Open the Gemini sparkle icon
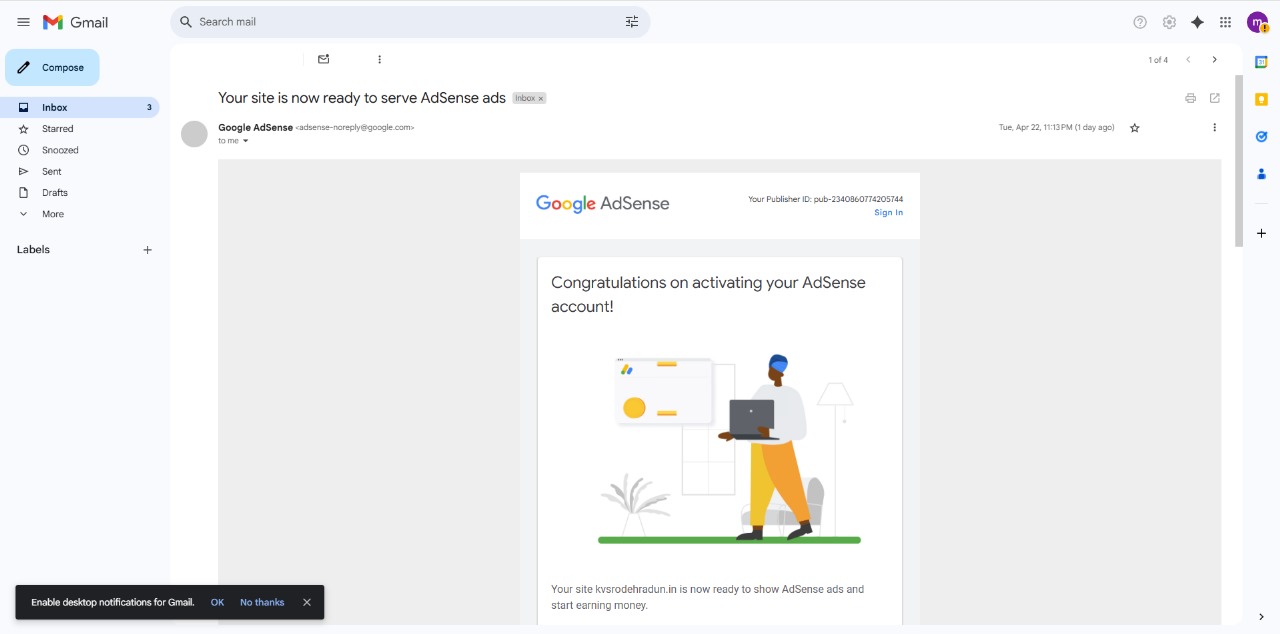 click(1197, 22)
